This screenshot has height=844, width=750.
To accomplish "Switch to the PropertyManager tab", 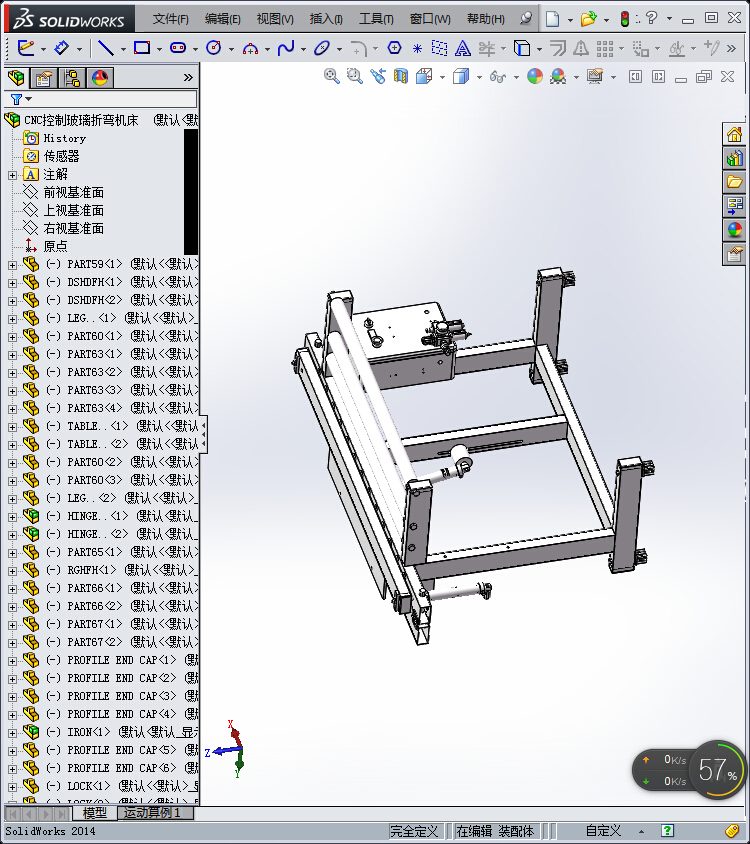I will [44, 79].
